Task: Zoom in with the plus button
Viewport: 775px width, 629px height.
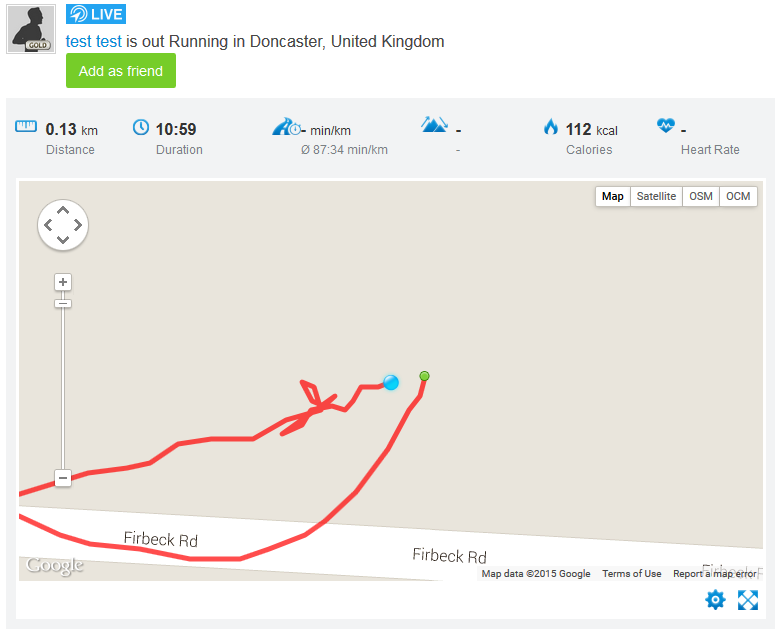Action: [63, 282]
